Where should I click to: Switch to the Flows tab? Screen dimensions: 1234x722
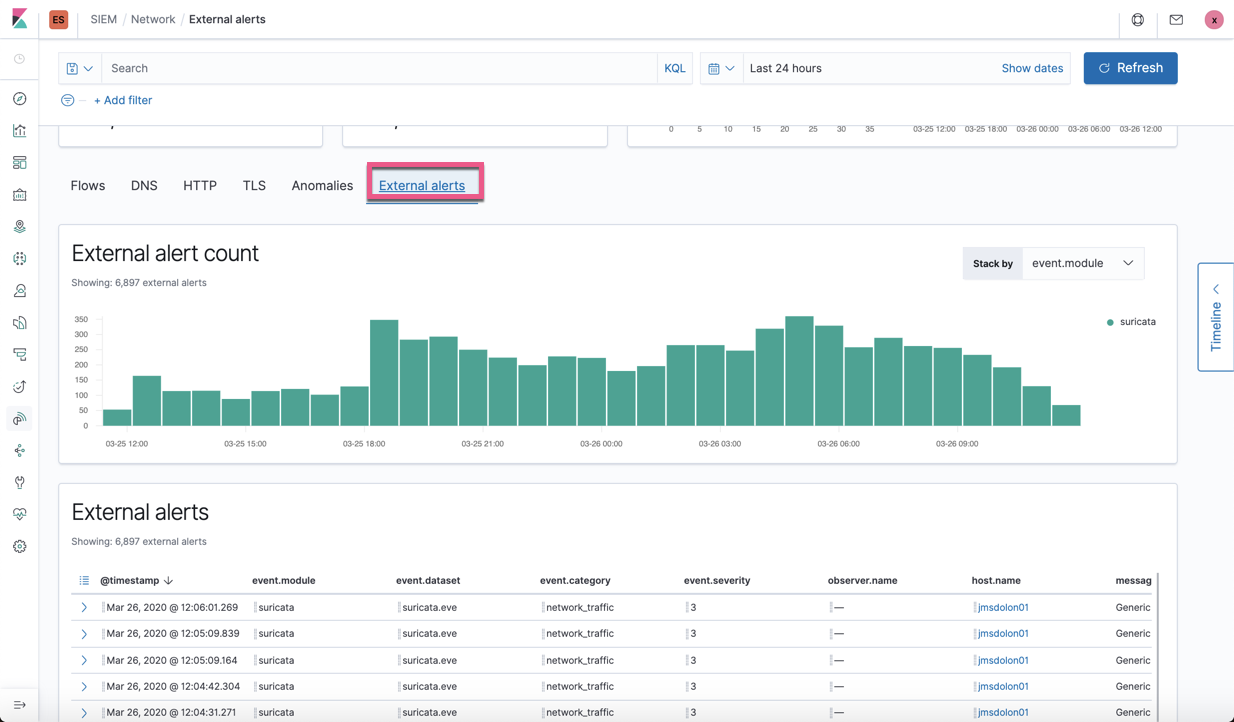(88, 185)
